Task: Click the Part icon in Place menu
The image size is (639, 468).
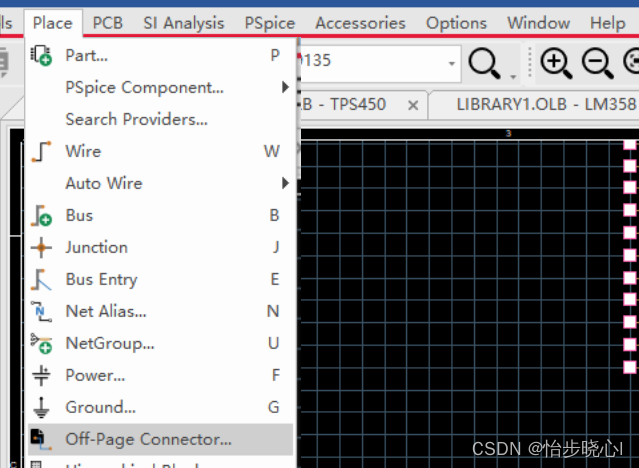Action: point(41,56)
